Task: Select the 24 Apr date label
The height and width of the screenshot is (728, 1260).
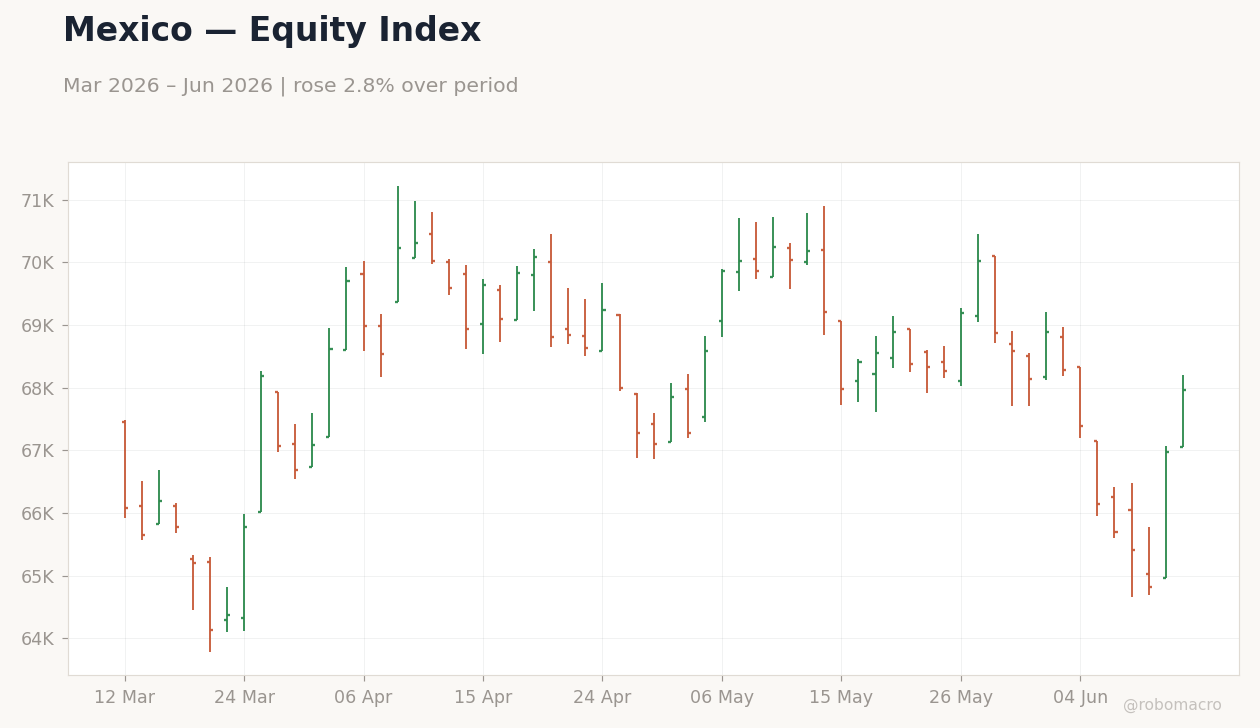Action: tap(602, 698)
